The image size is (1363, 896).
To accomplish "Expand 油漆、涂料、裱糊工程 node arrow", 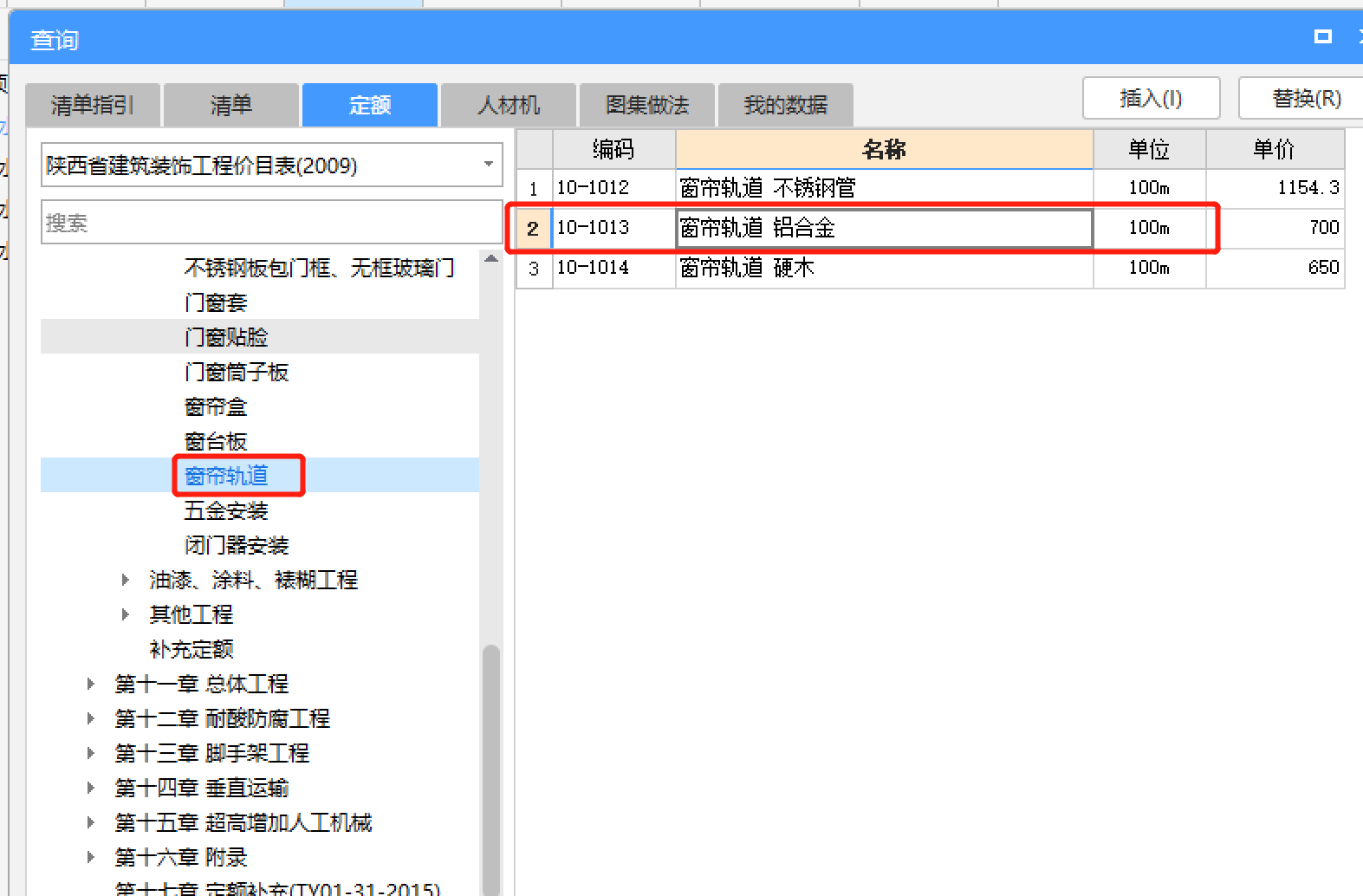I will point(126,580).
